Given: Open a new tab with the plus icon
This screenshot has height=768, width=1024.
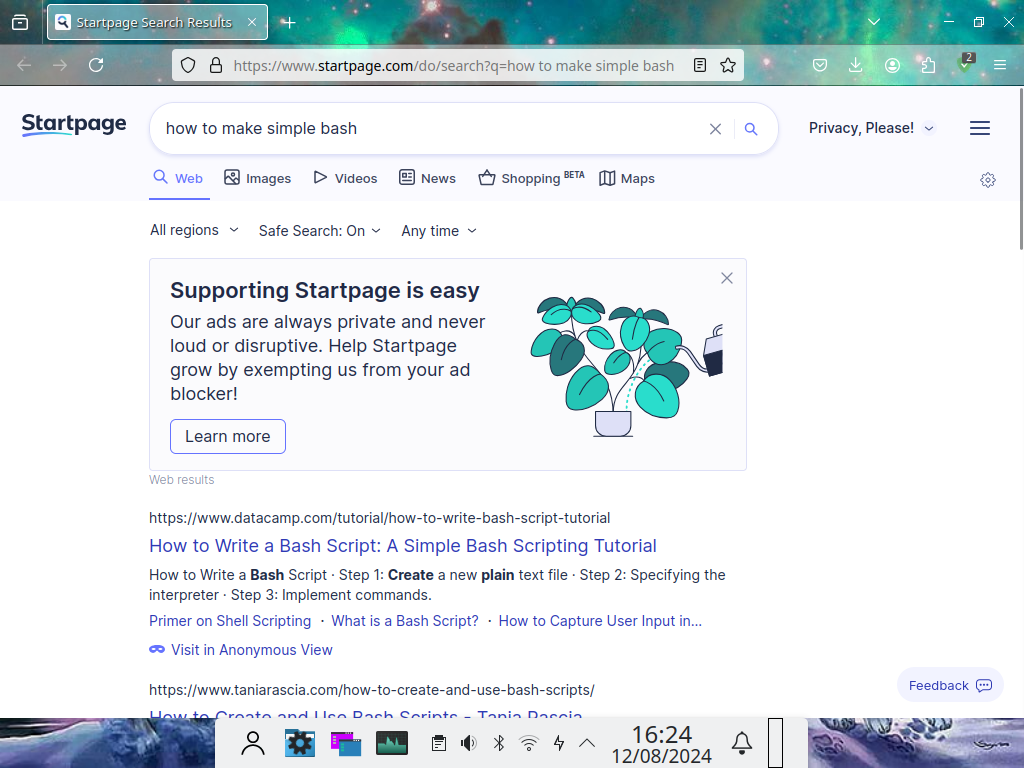Looking at the screenshot, I should [289, 23].
